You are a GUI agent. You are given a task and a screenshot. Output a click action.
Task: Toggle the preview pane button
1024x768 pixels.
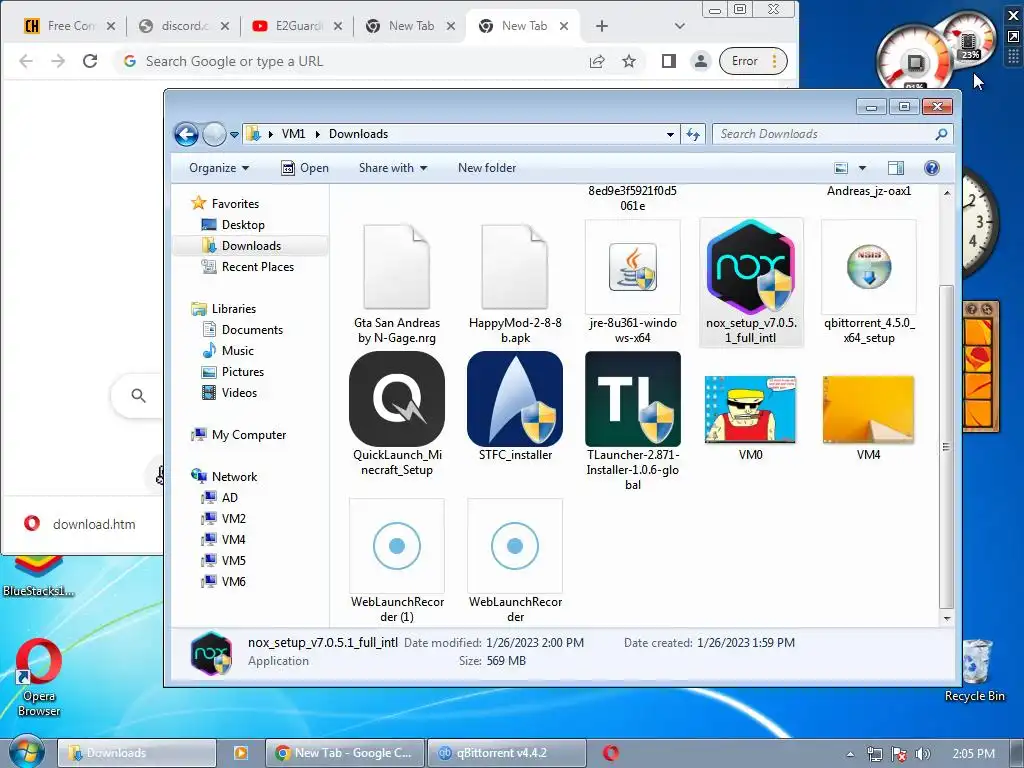[x=896, y=168]
